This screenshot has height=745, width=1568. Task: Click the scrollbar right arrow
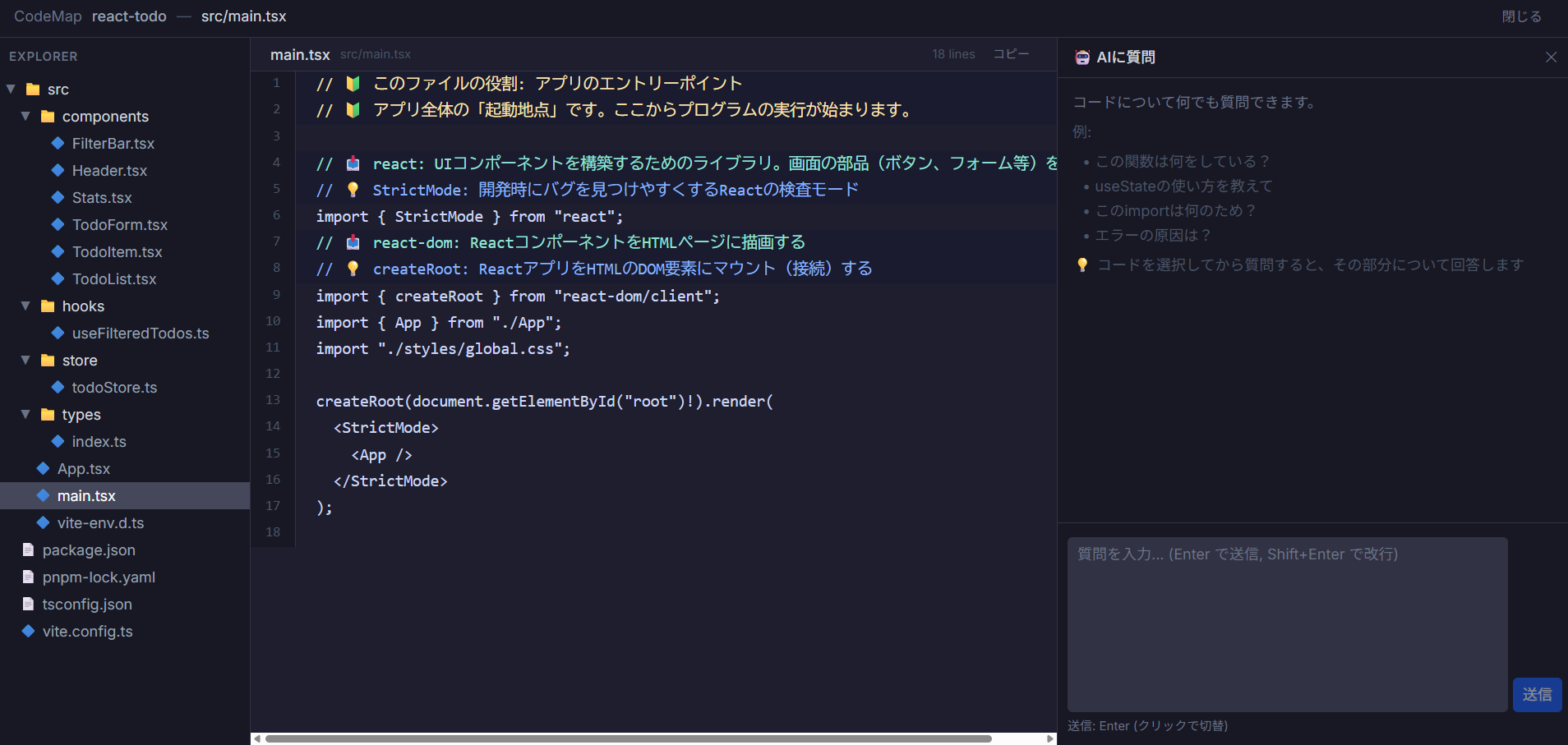pyautogui.click(x=1050, y=738)
